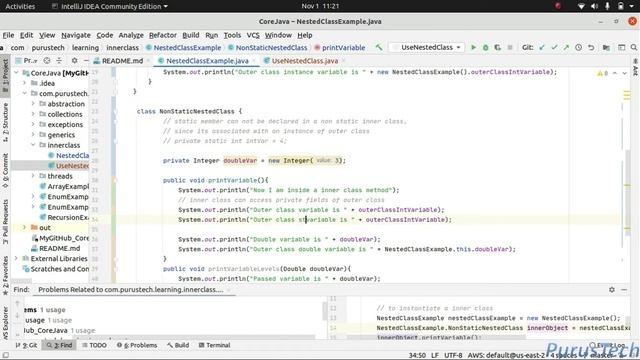Viewport: 640px width, 360px height.
Task: Toggle the Structure tool window strip
Action: 5,122
